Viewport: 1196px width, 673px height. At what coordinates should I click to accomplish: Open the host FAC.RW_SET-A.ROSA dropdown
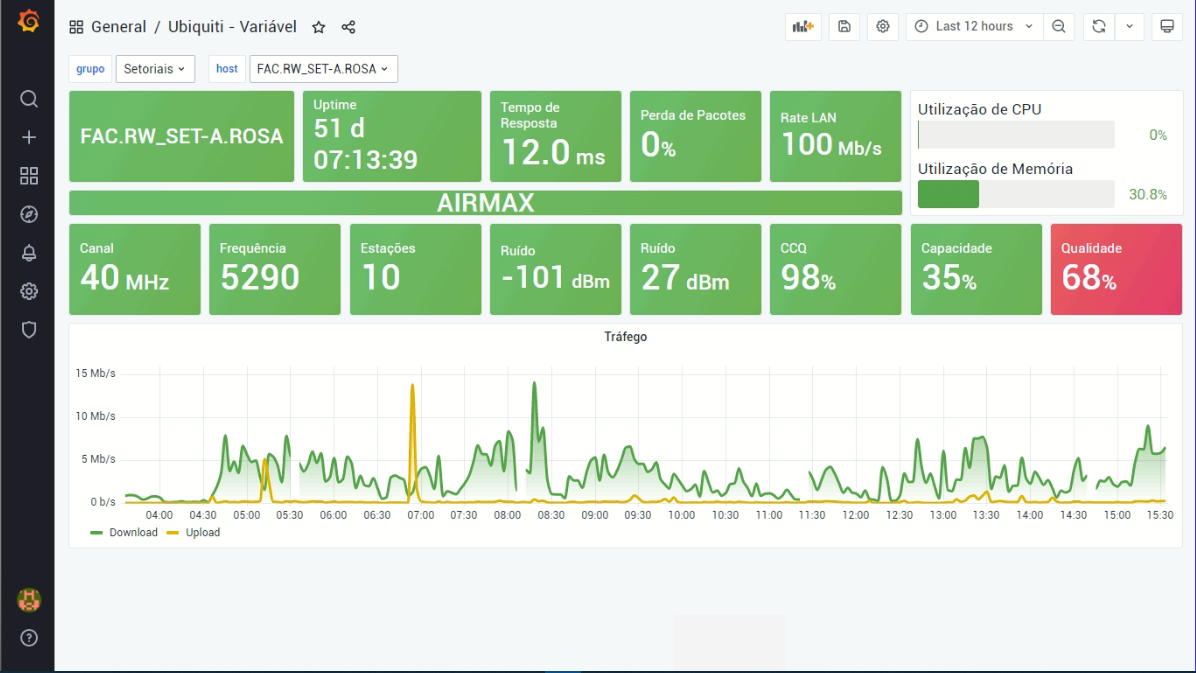click(323, 69)
